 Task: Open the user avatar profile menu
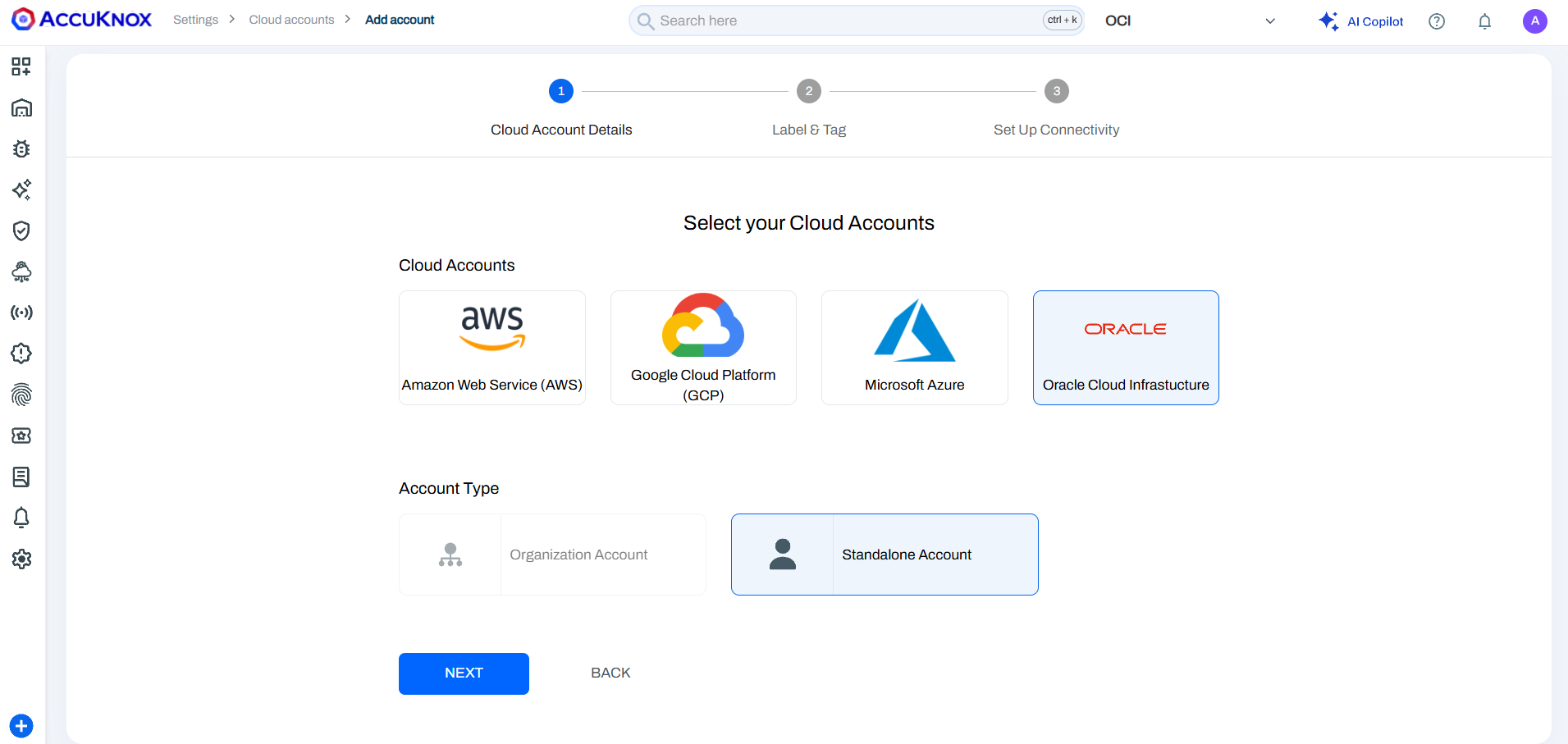tap(1534, 21)
